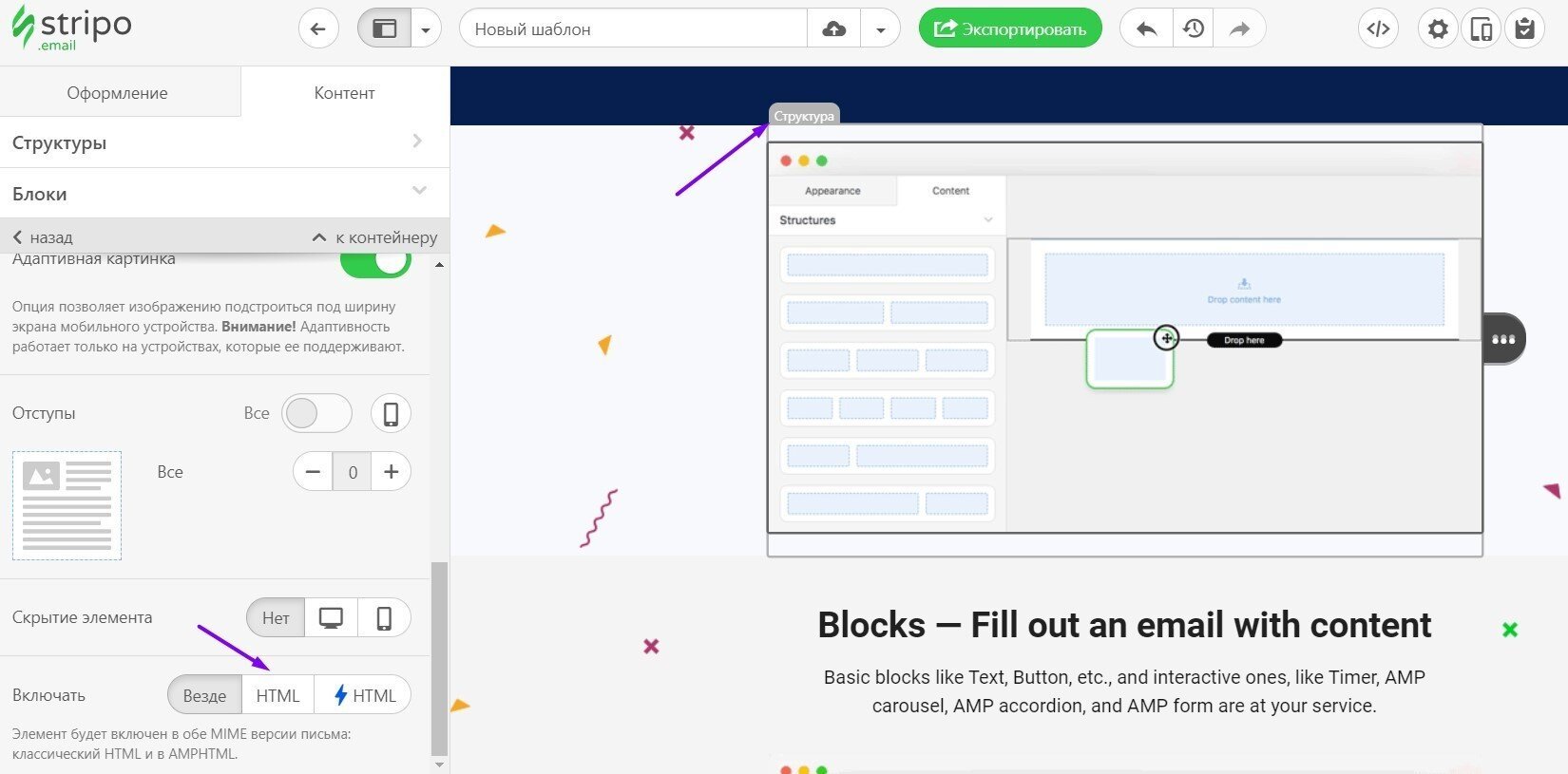Screen dimensions: 1568x774
Task: Toggle the Отступы Все switch
Action: pos(316,413)
